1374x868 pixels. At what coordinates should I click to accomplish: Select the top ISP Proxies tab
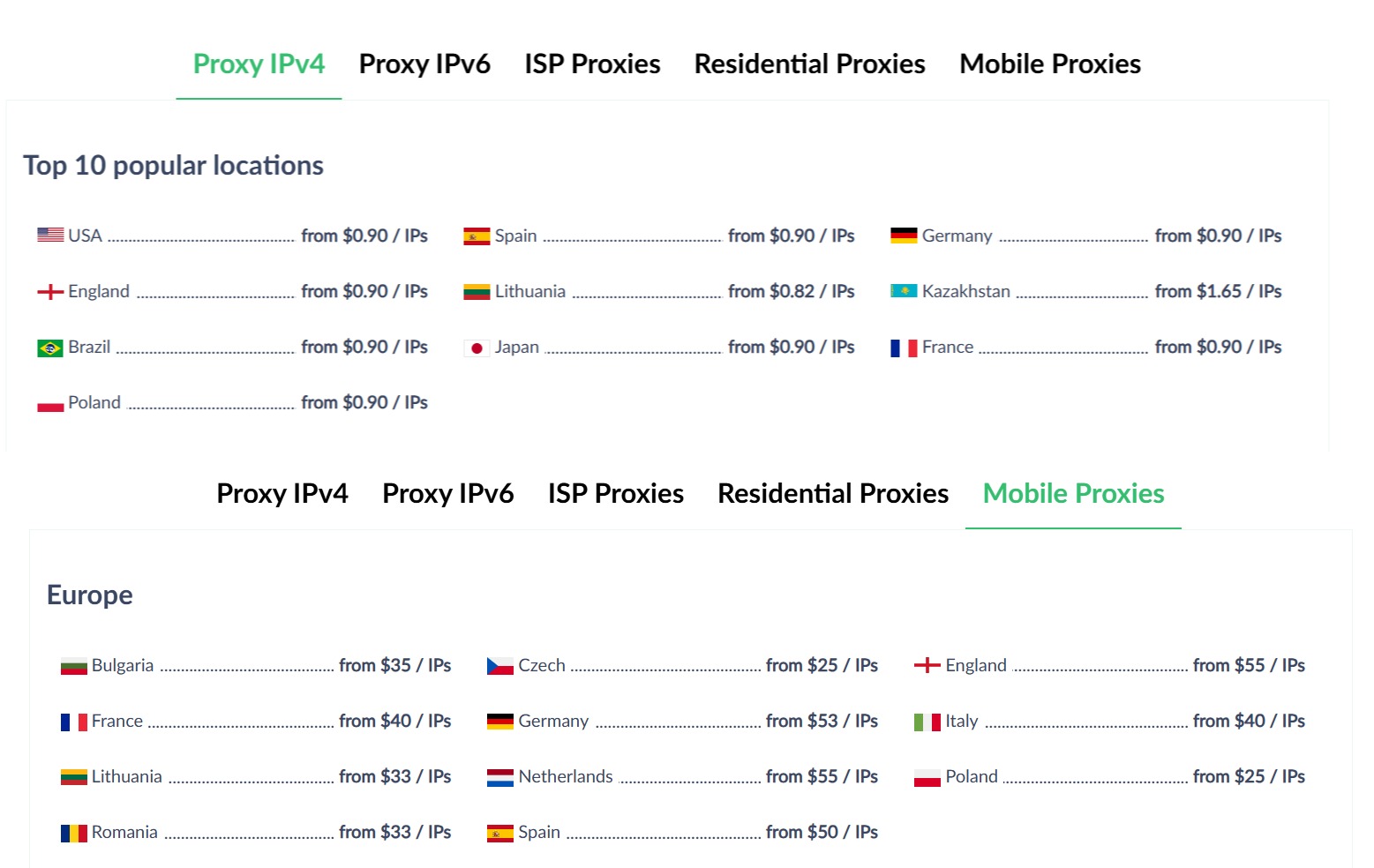pyautogui.click(x=592, y=64)
